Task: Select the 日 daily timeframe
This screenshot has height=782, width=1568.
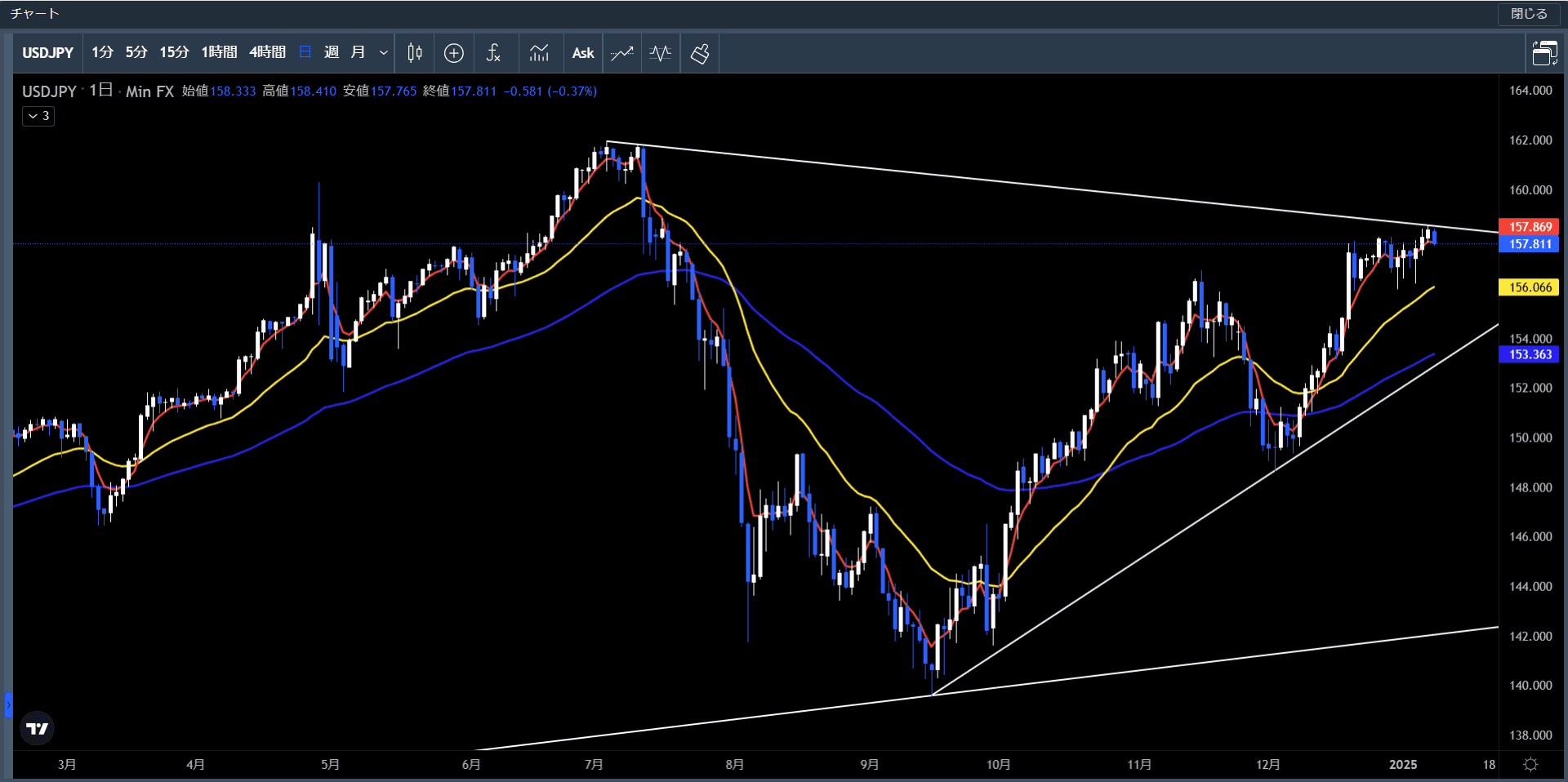Action: pyautogui.click(x=305, y=52)
